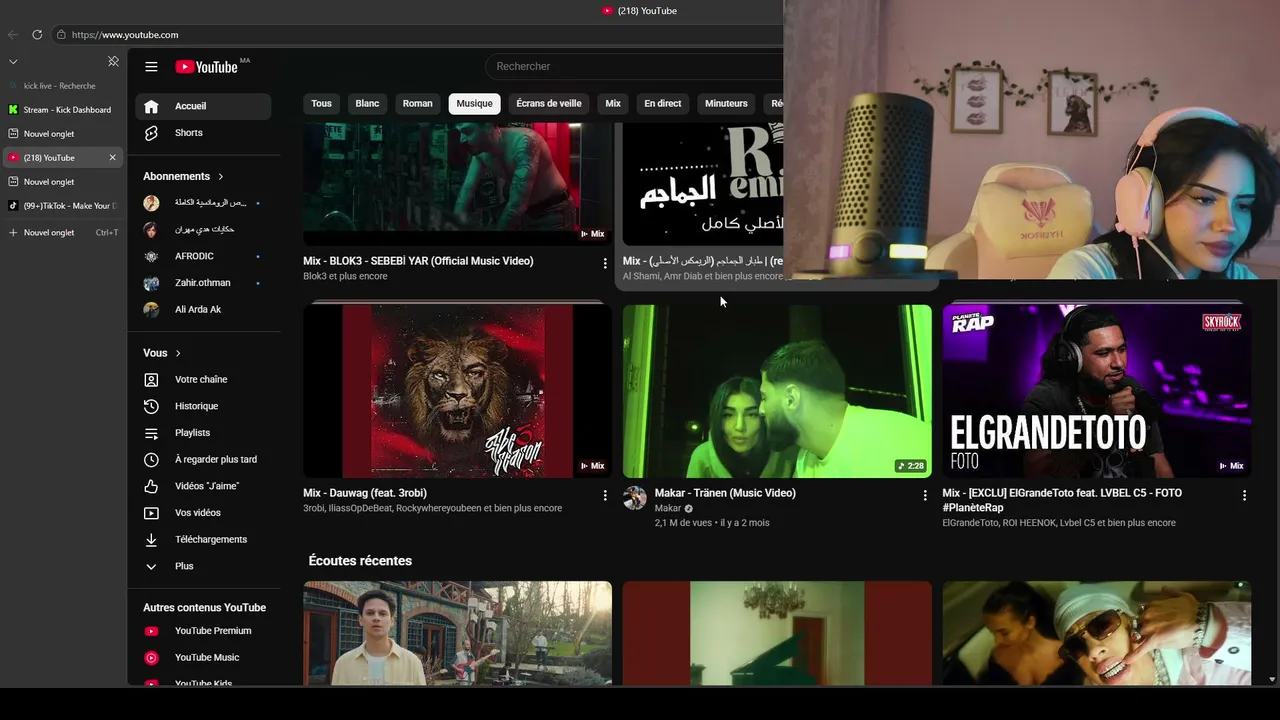
Task: Go to Accueil in the sidebar
Action: [x=203, y=106]
